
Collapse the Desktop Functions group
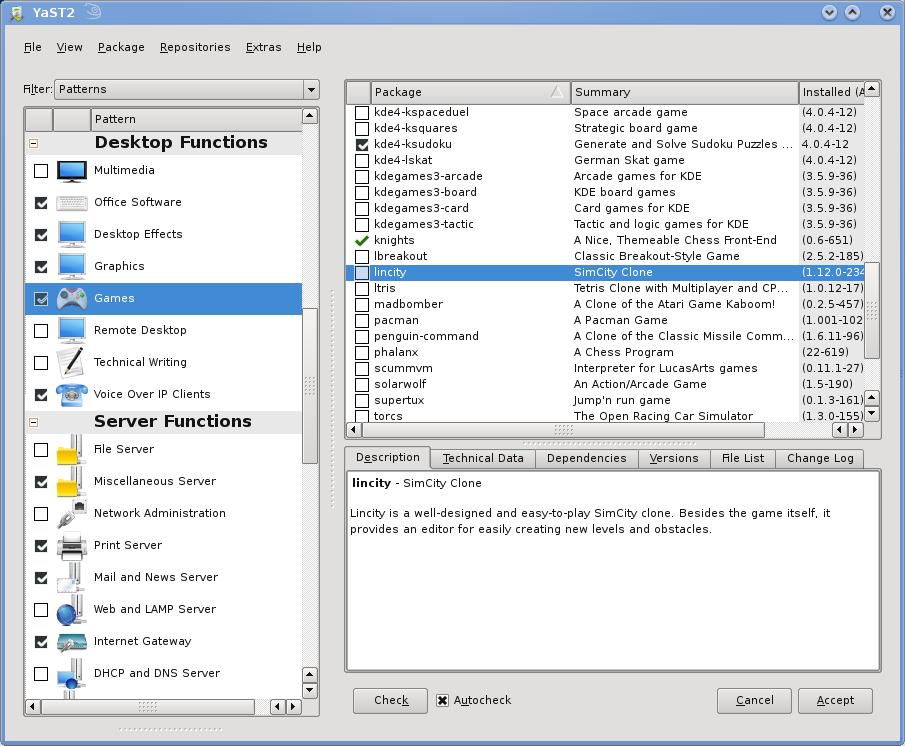[33, 143]
